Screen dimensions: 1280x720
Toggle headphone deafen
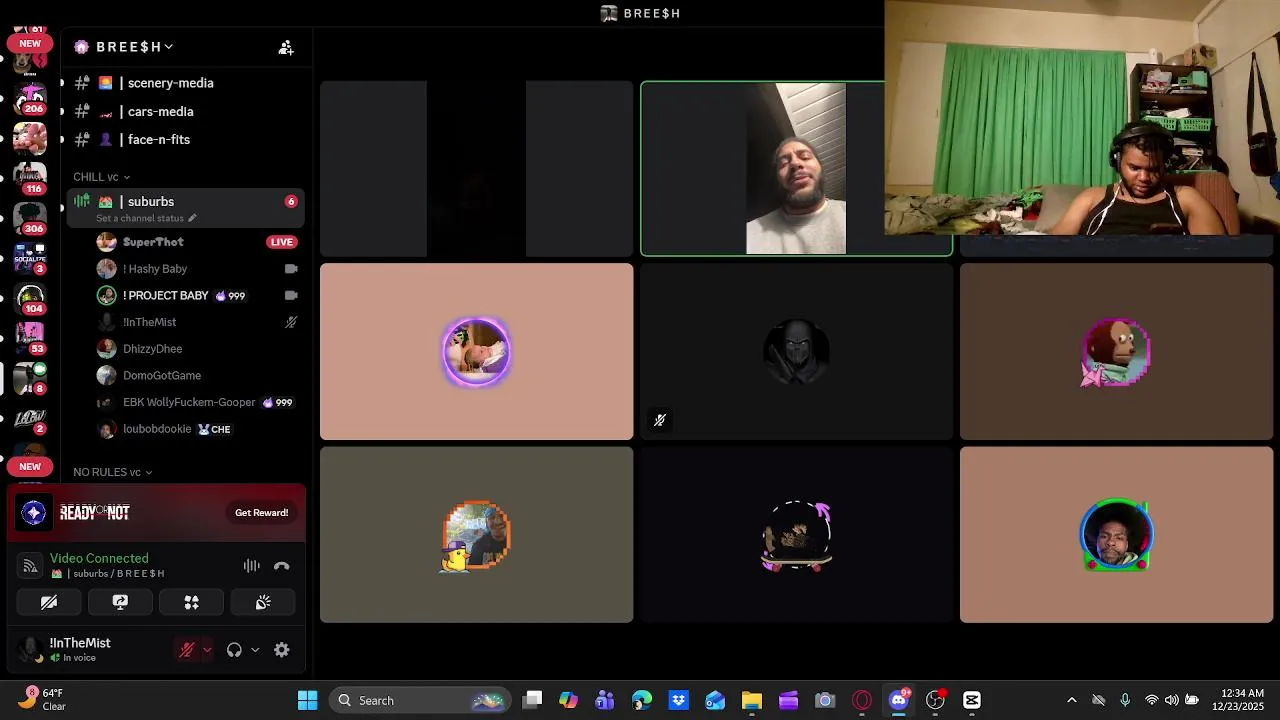point(234,650)
